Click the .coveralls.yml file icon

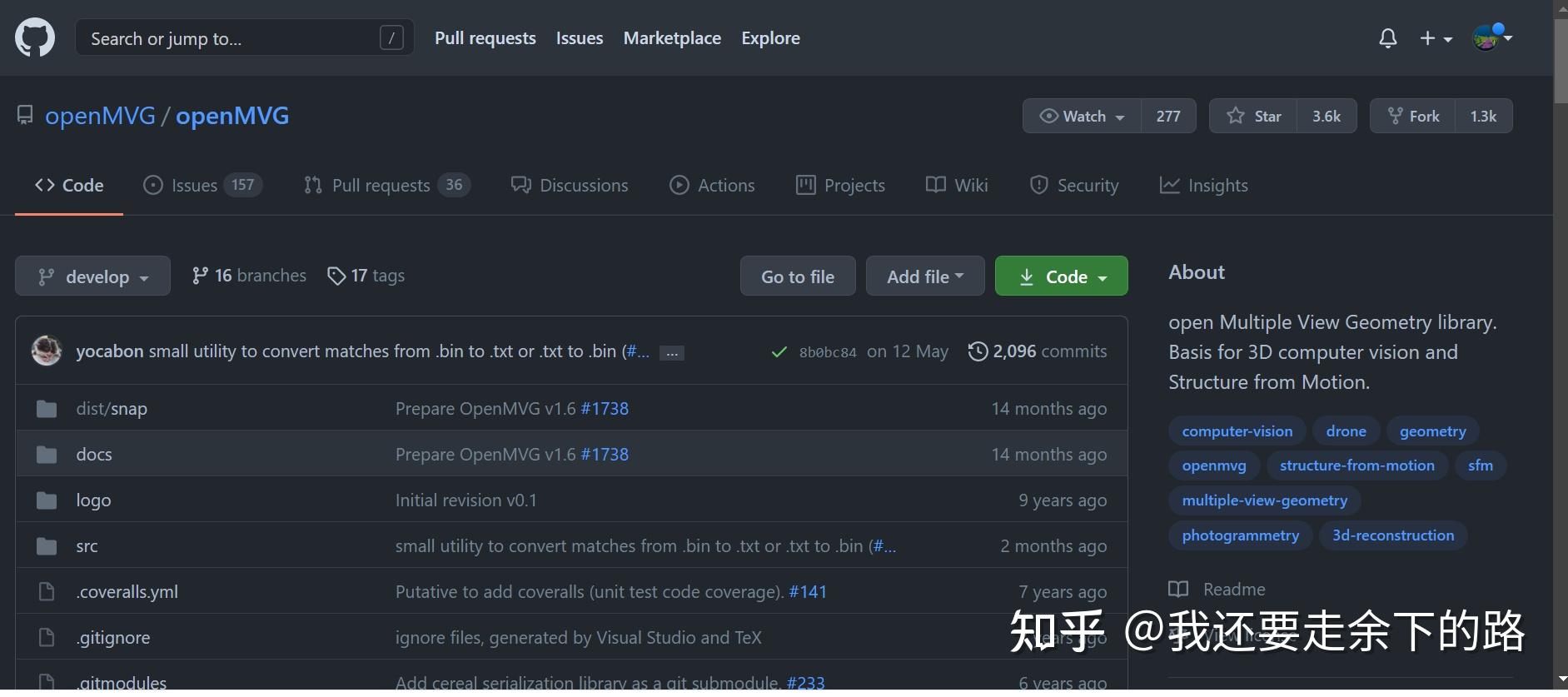(x=47, y=592)
